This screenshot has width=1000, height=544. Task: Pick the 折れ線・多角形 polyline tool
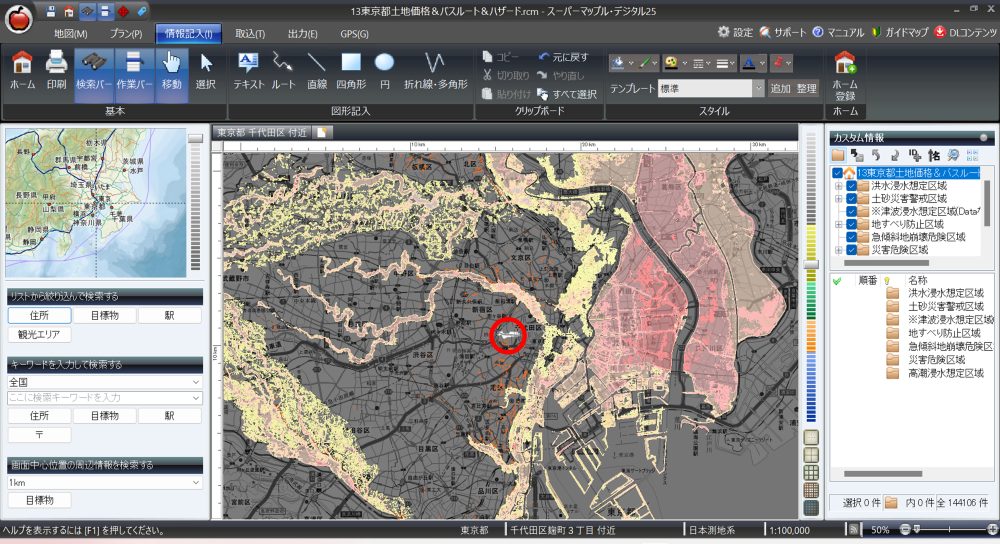(x=435, y=71)
